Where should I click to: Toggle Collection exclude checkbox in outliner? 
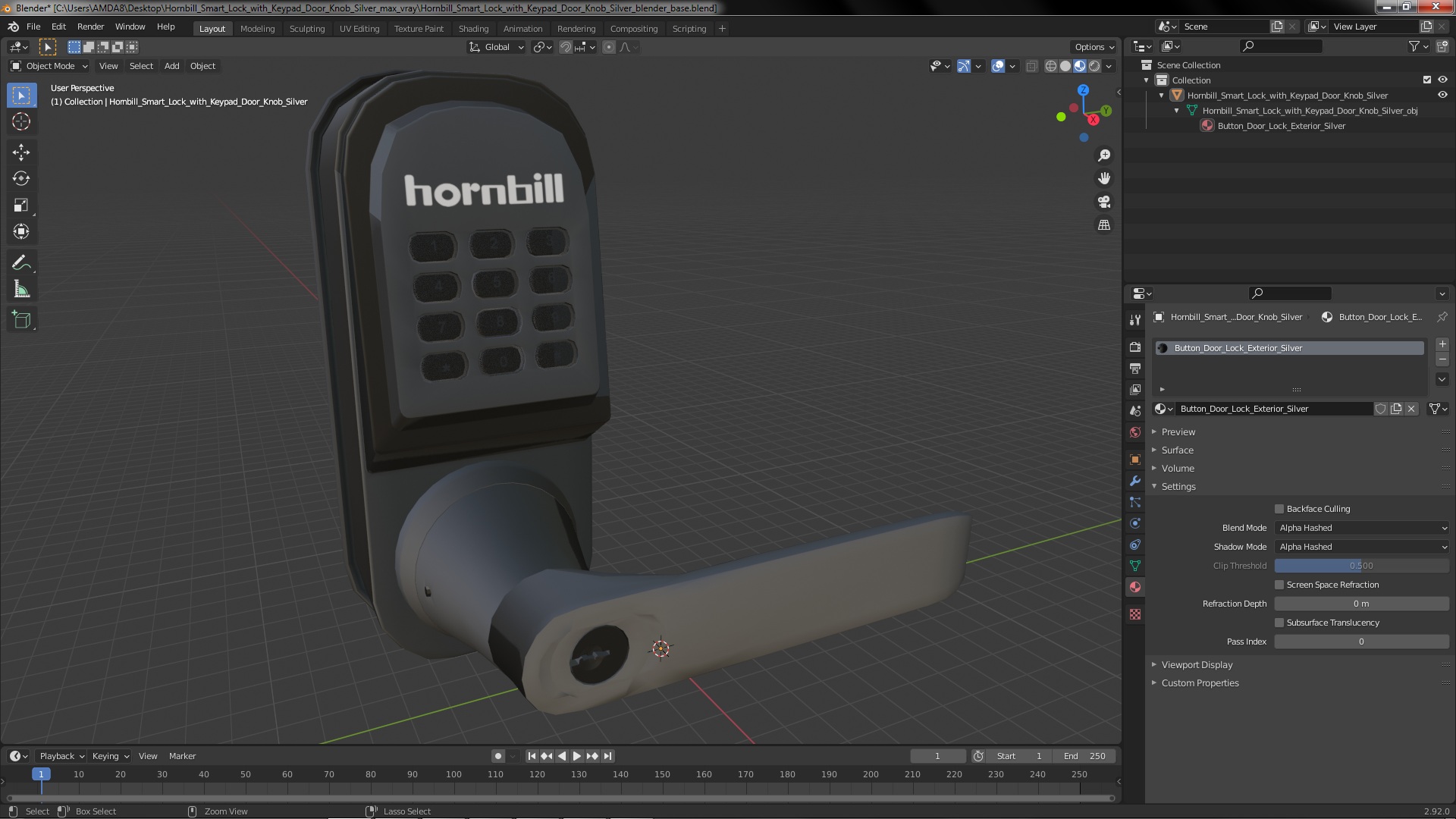1427,80
